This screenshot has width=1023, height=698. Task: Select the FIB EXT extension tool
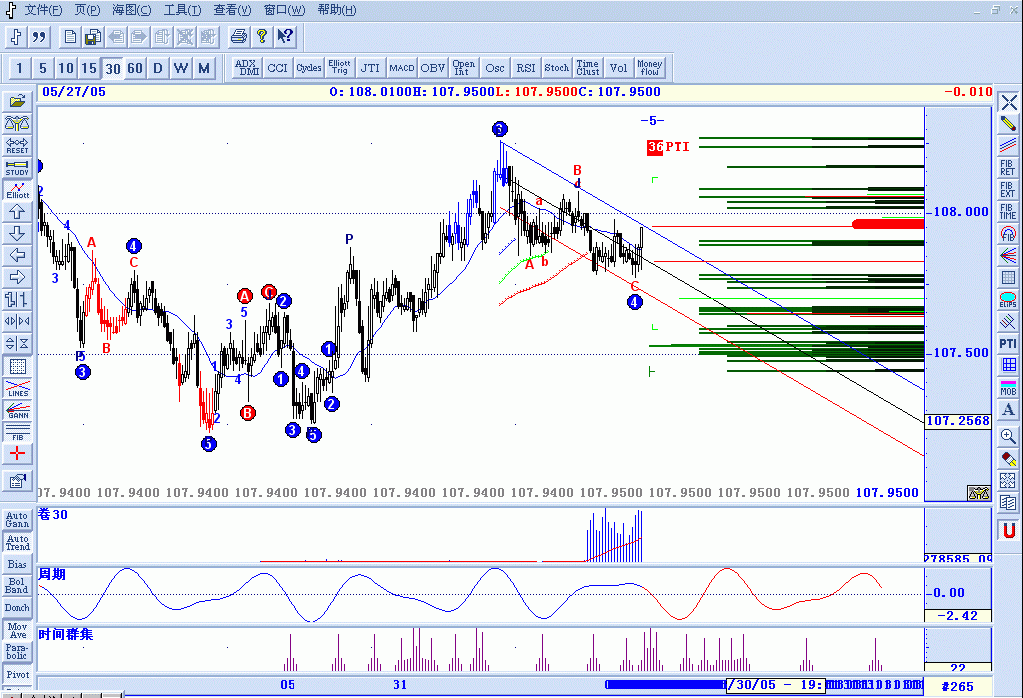pos(1009,190)
